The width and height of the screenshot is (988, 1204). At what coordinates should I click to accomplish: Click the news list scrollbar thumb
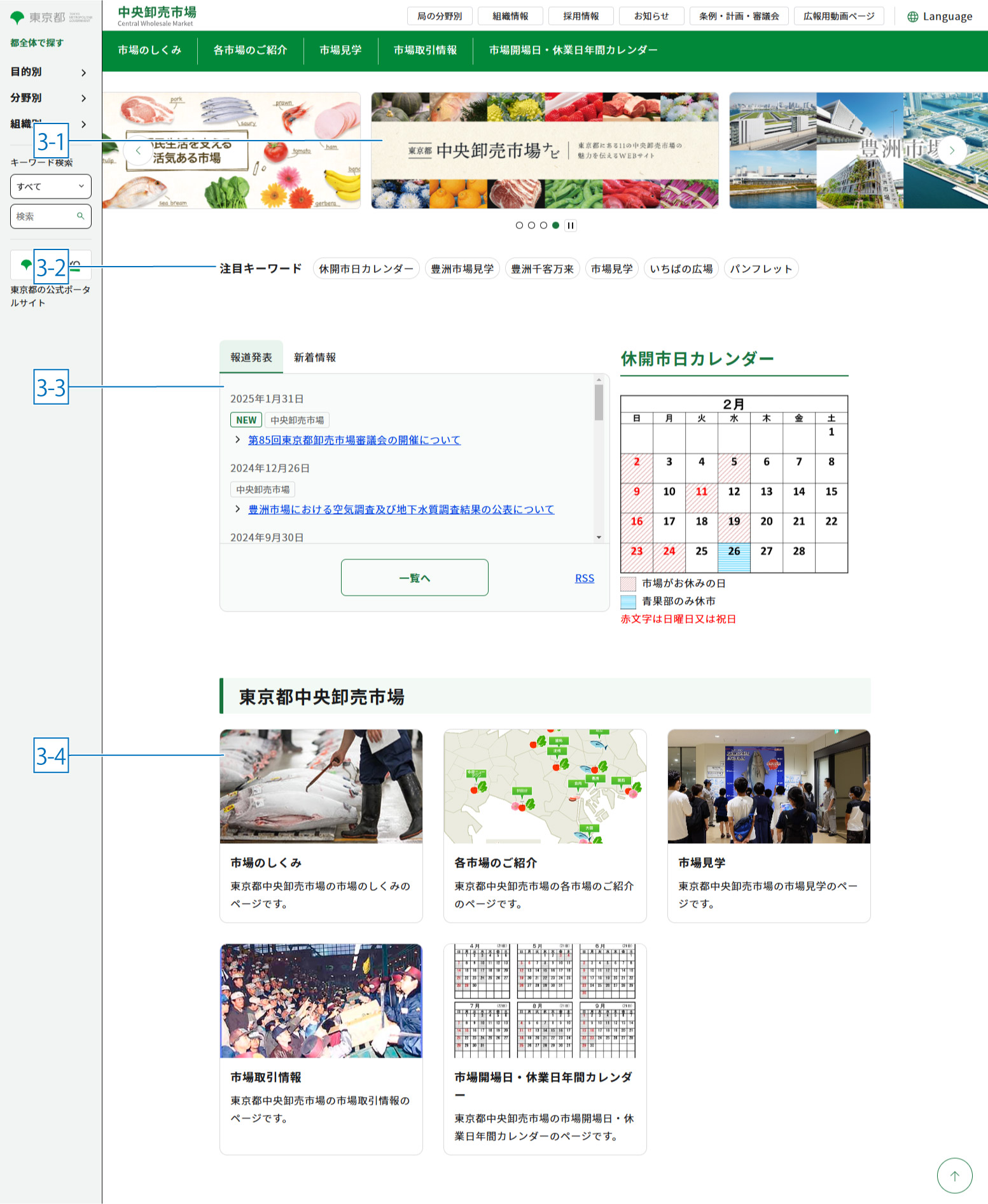[599, 402]
